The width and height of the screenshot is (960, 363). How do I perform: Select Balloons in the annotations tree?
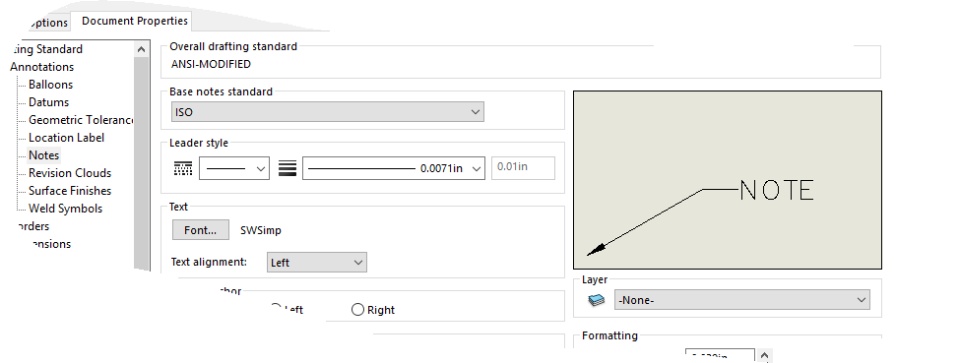50,84
